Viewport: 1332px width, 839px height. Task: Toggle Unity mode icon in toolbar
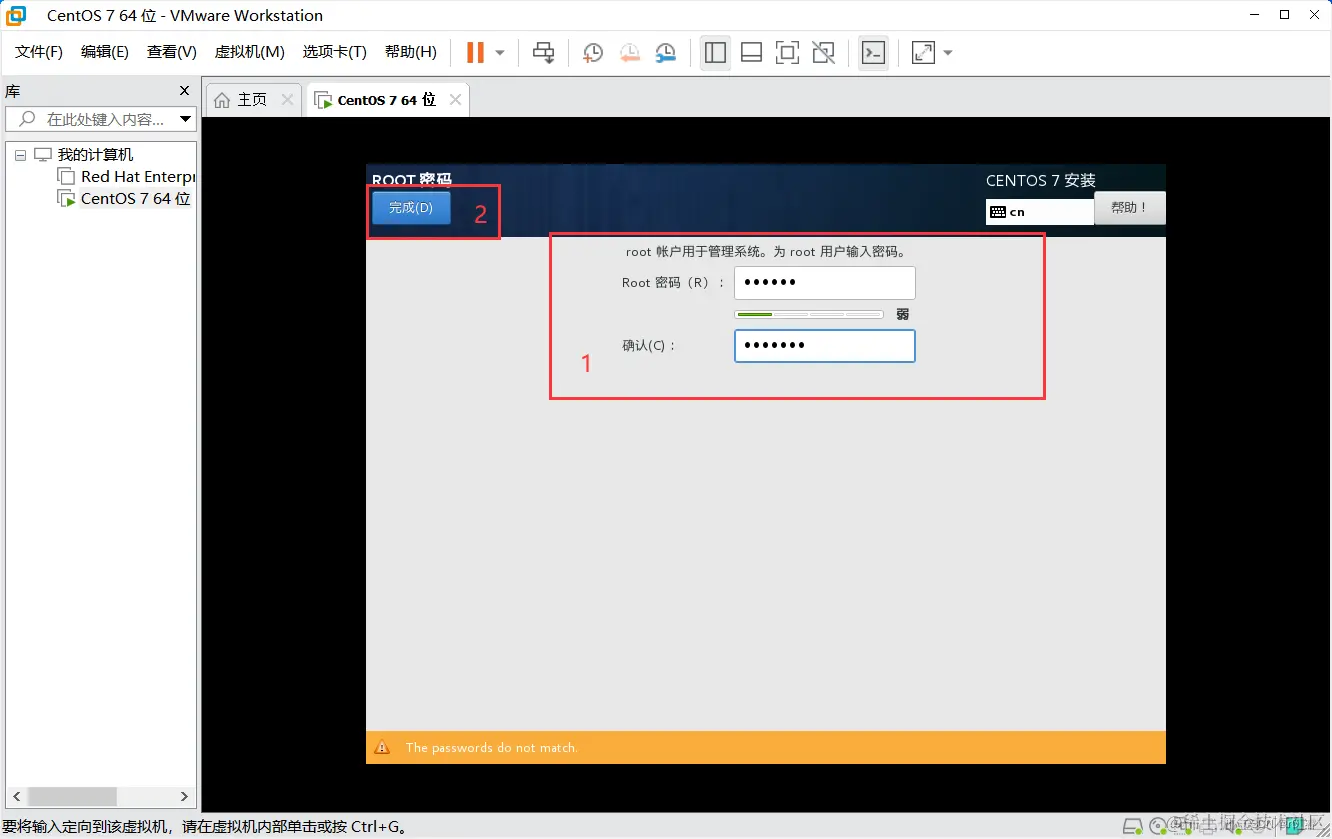coord(824,52)
